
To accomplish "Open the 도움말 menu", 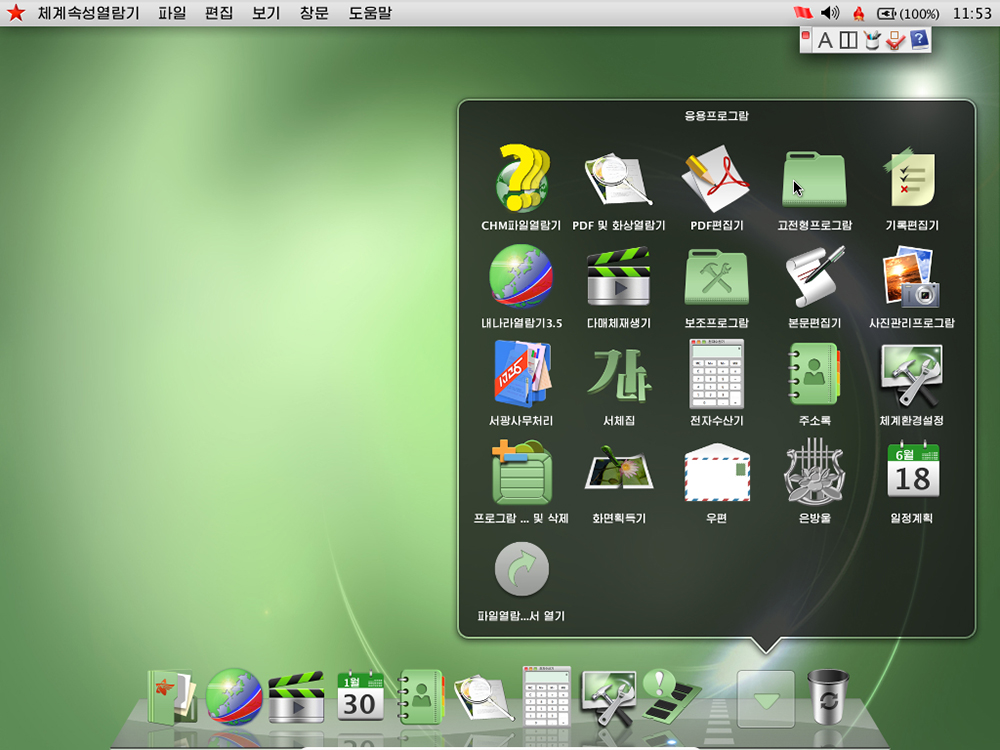I will click(371, 13).
